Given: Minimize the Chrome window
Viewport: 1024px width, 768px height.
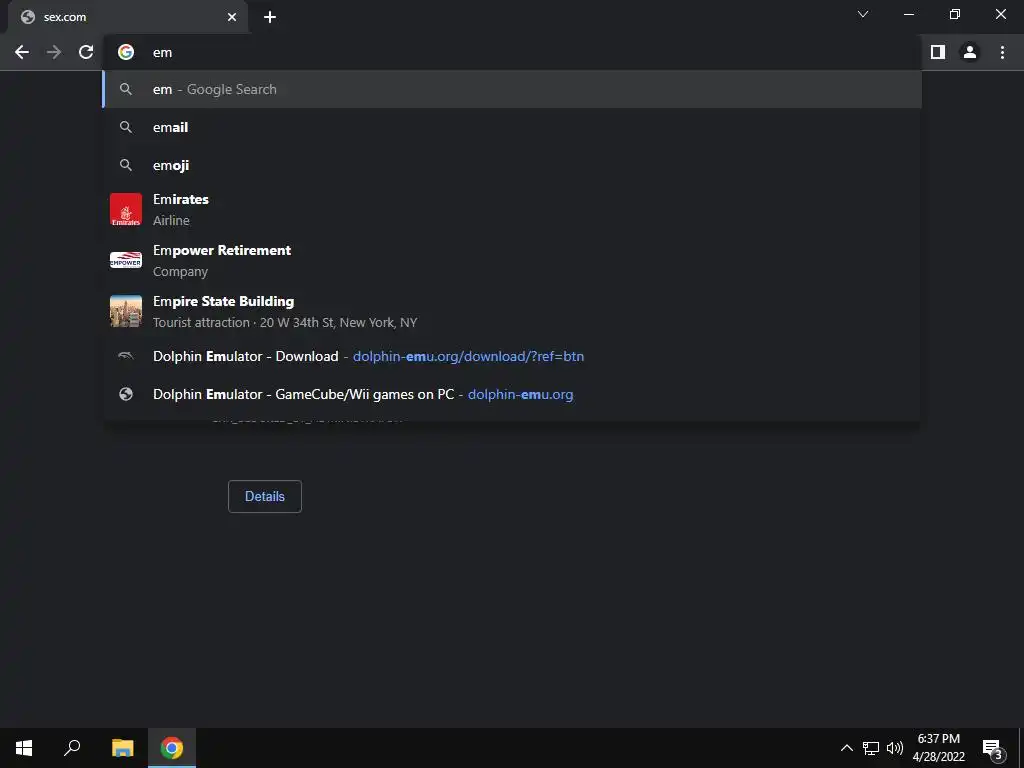Looking at the screenshot, I should click(x=909, y=14).
